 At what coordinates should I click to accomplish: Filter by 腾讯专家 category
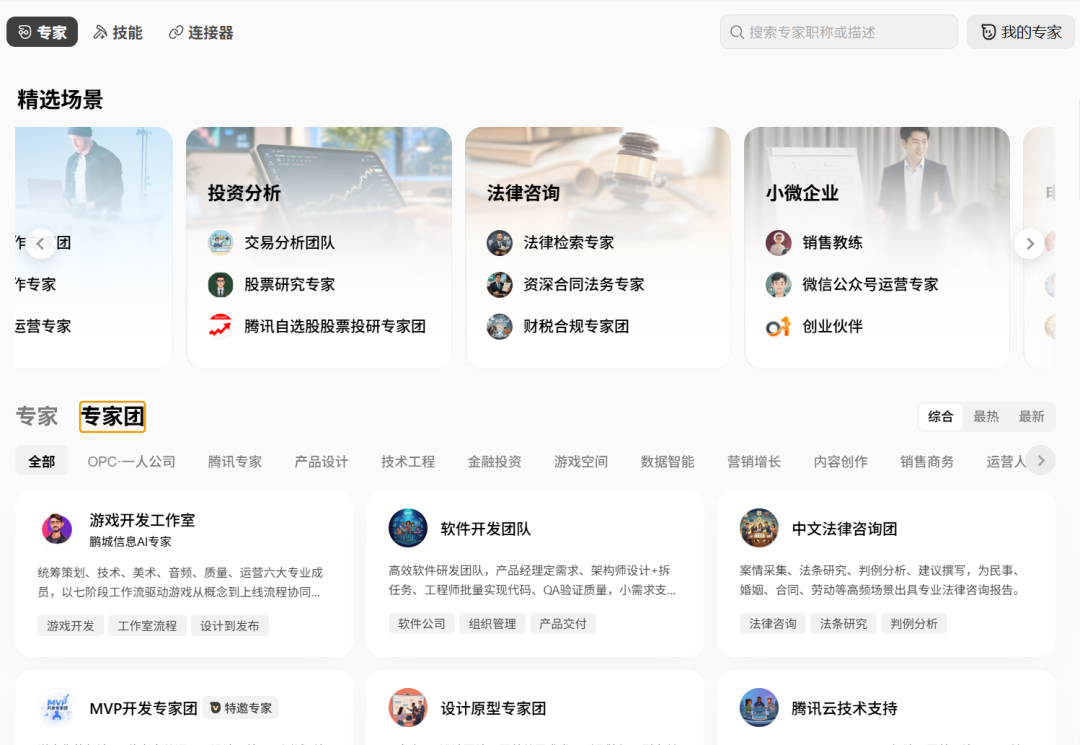click(235, 461)
